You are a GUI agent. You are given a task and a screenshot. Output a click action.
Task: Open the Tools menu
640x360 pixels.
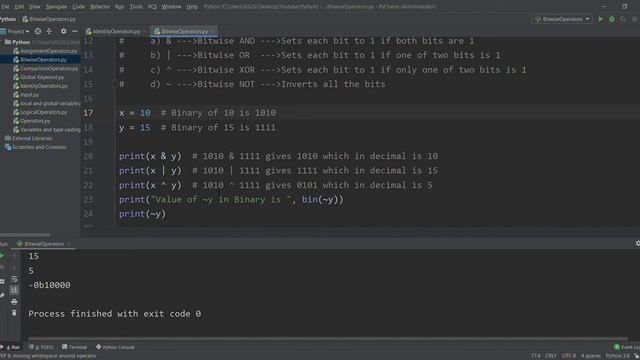pos(136,7)
